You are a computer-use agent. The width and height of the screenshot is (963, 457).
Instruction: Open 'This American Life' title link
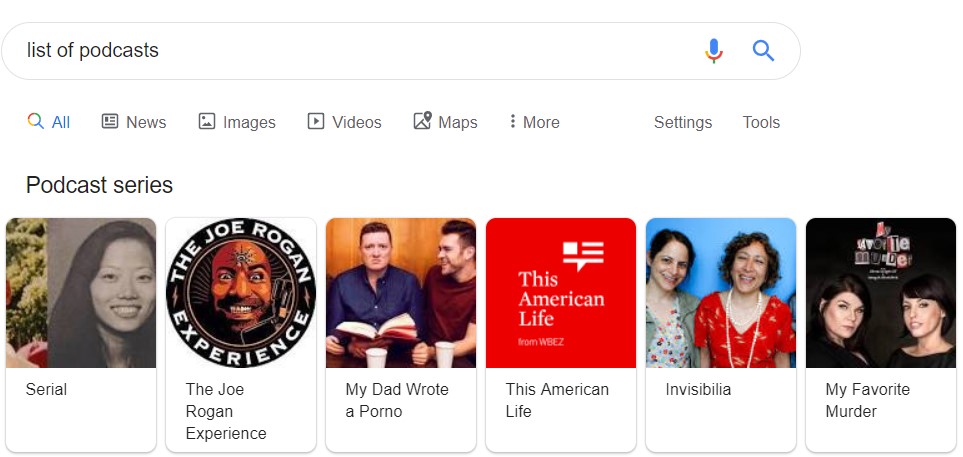point(557,400)
